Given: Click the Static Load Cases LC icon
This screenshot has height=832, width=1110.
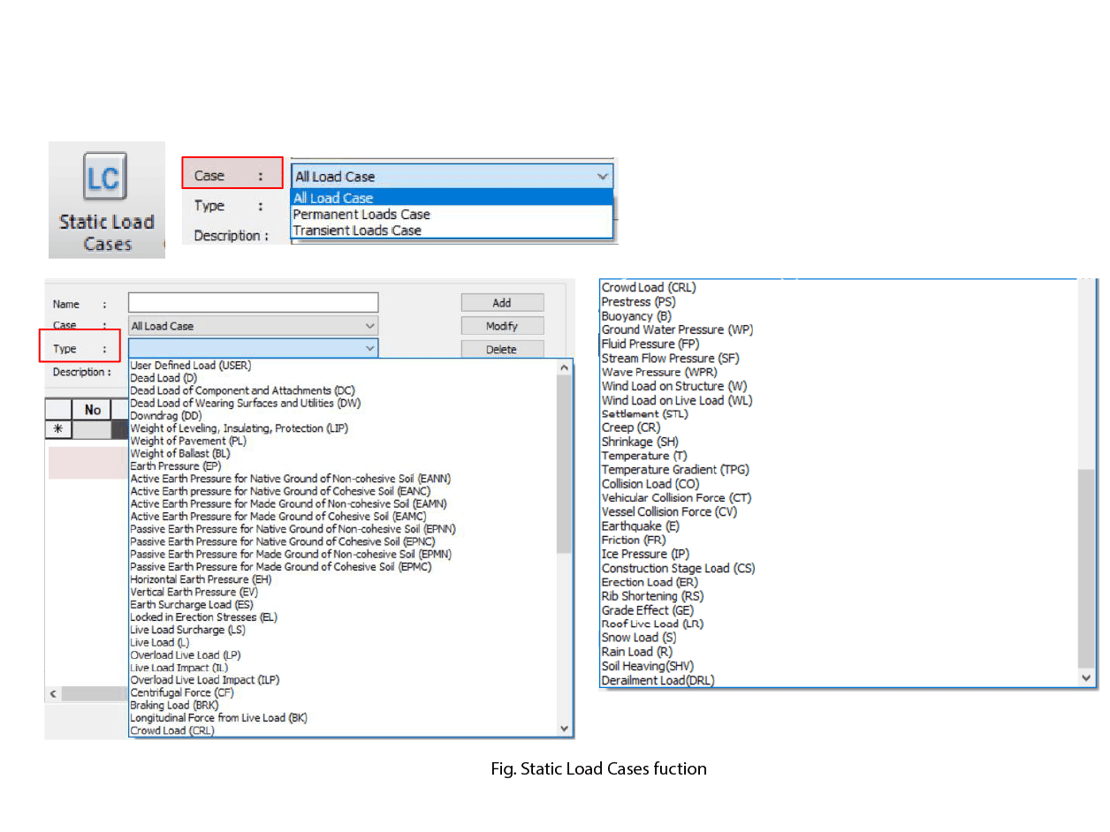Looking at the screenshot, I should 105,176.
